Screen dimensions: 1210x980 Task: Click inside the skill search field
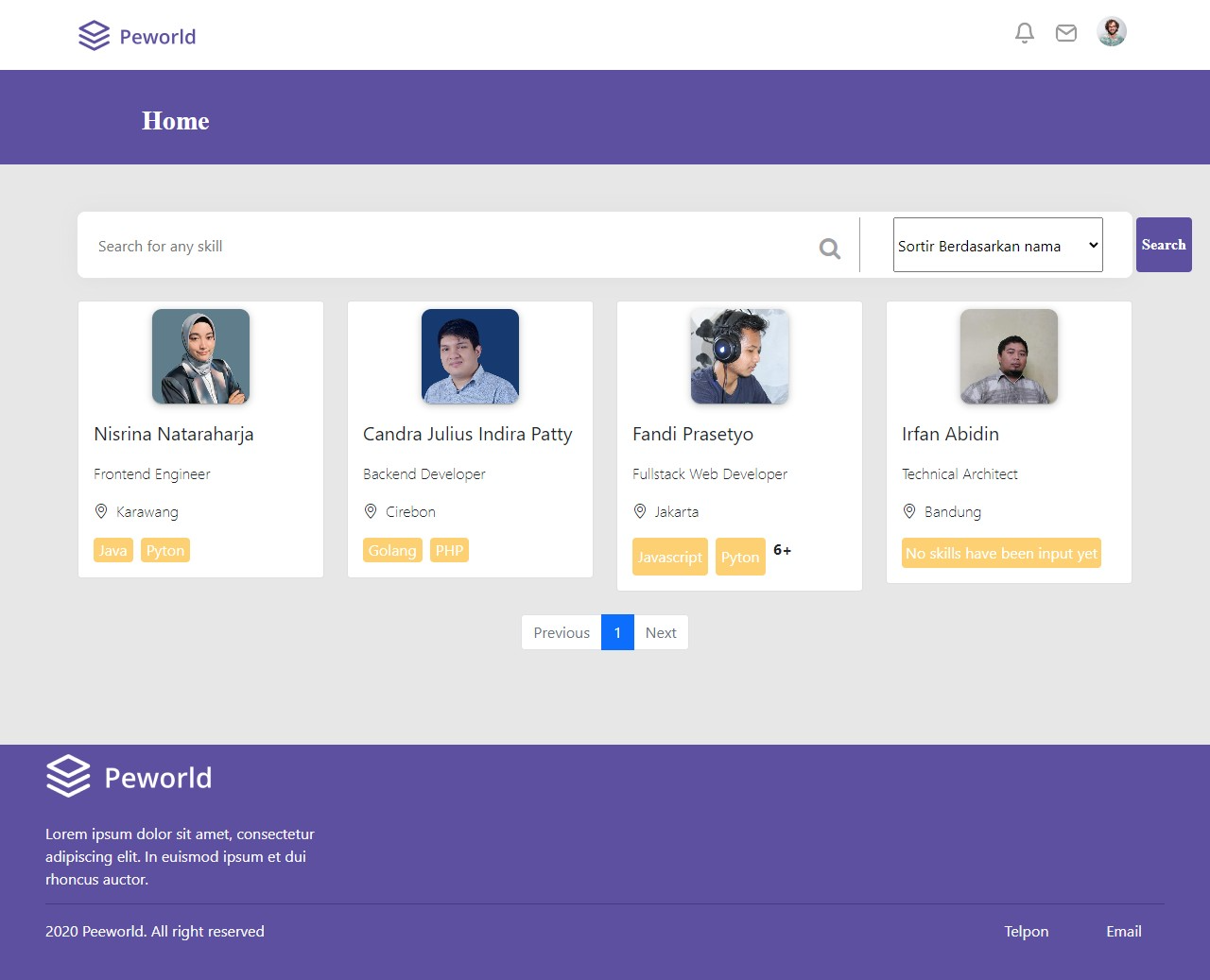378,246
